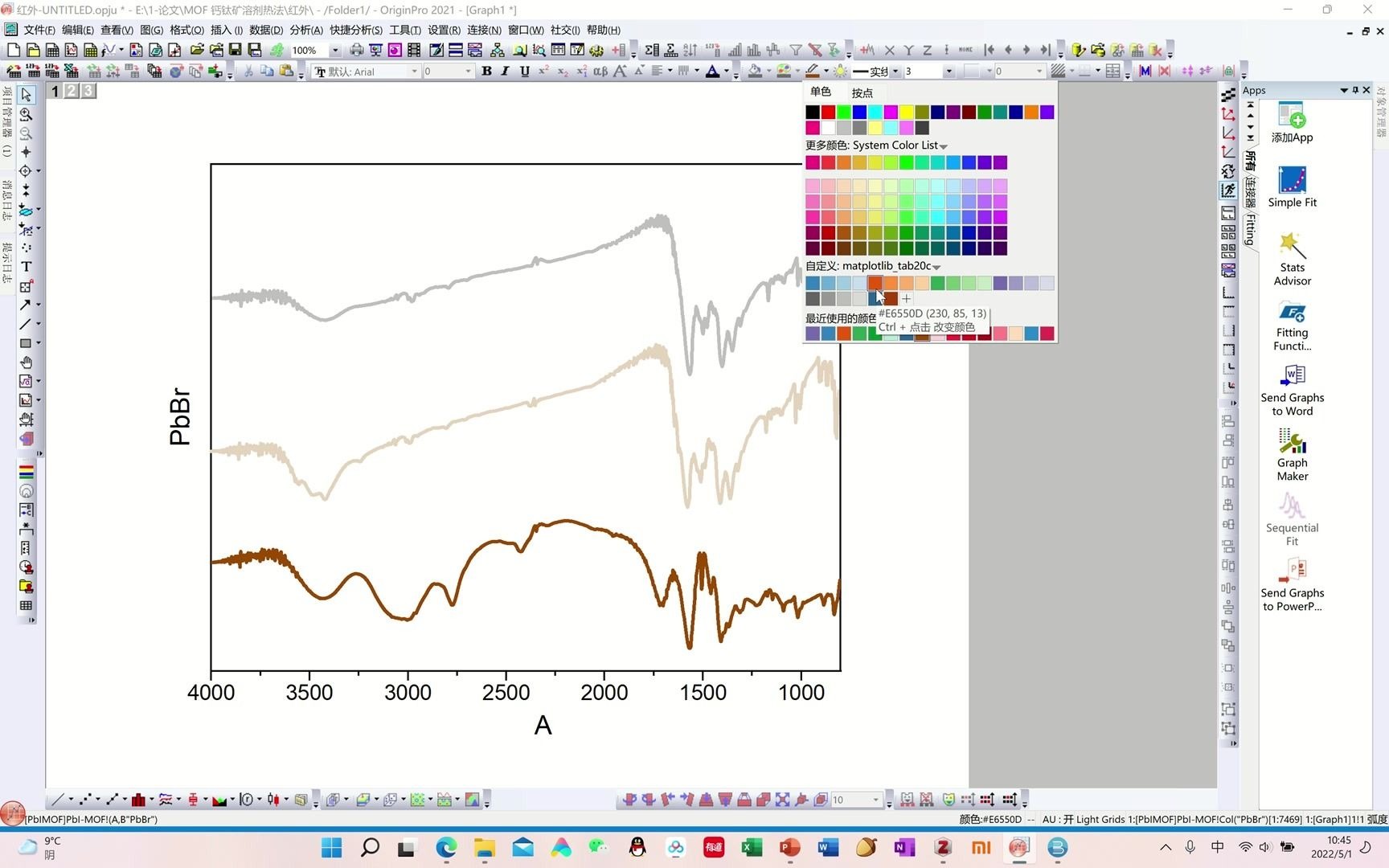
Task: Pick the black color swatch
Action: pyautogui.click(x=813, y=112)
